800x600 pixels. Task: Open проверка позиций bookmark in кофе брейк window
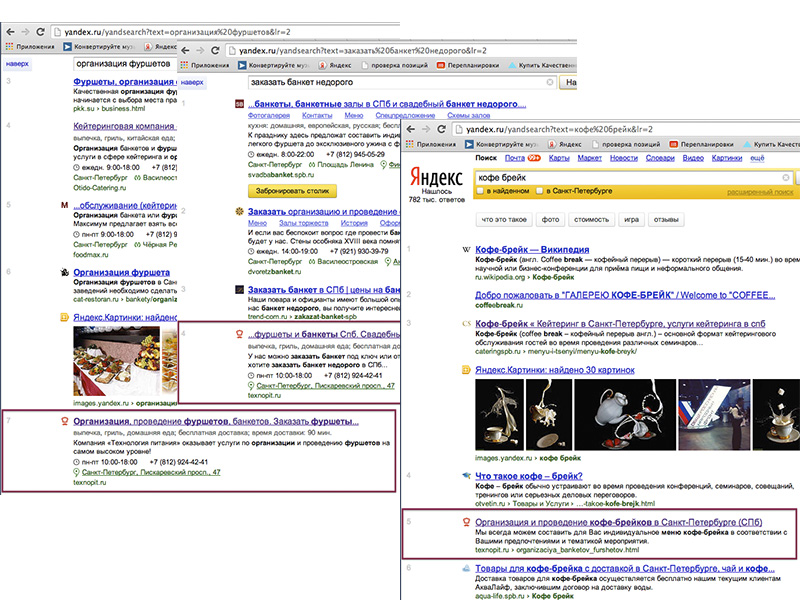tap(626, 144)
